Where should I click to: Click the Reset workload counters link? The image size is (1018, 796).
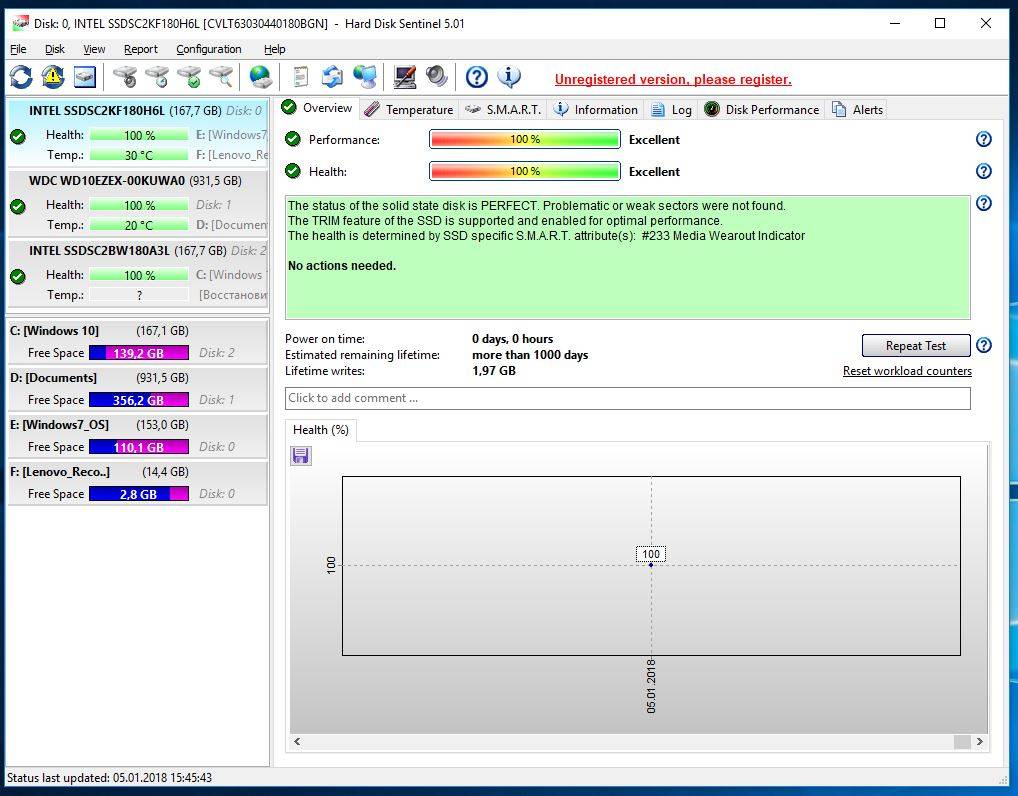click(x=907, y=371)
